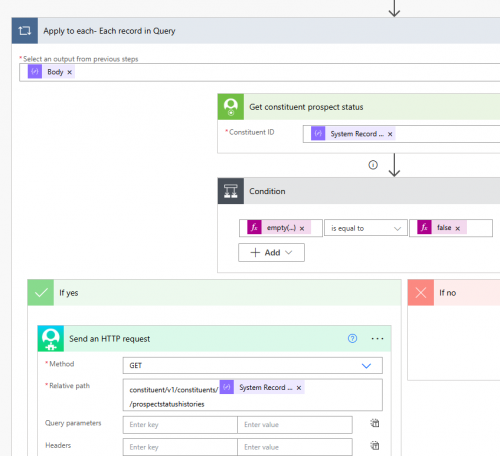
Task: Open the Add condition dropdown button
Action: tap(271, 253)
